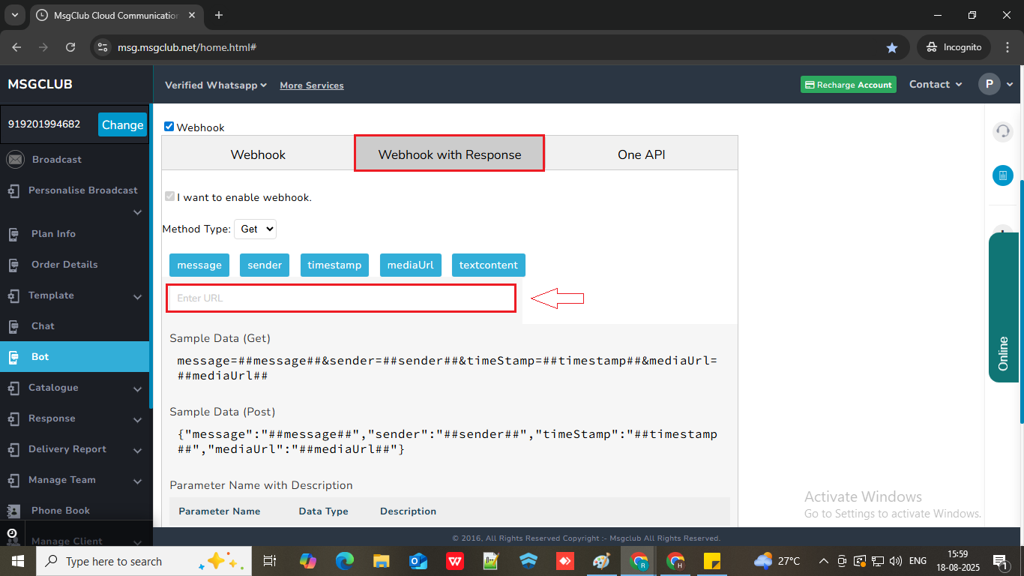The image size is (1024, 576).
Task: Insert the mediaUrl parameter button
Action: coord(410,265)
